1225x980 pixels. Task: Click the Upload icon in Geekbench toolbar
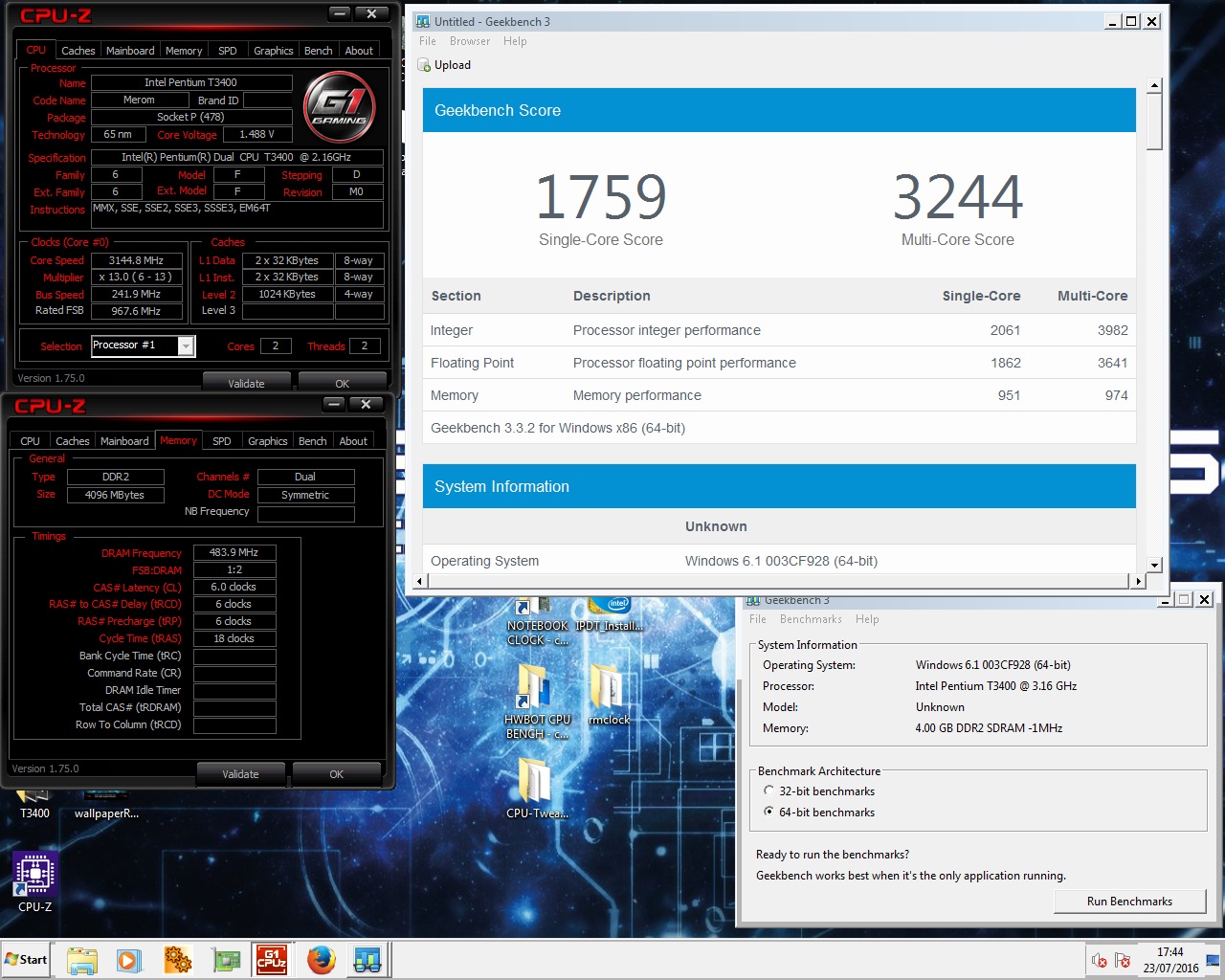(424, 65)
